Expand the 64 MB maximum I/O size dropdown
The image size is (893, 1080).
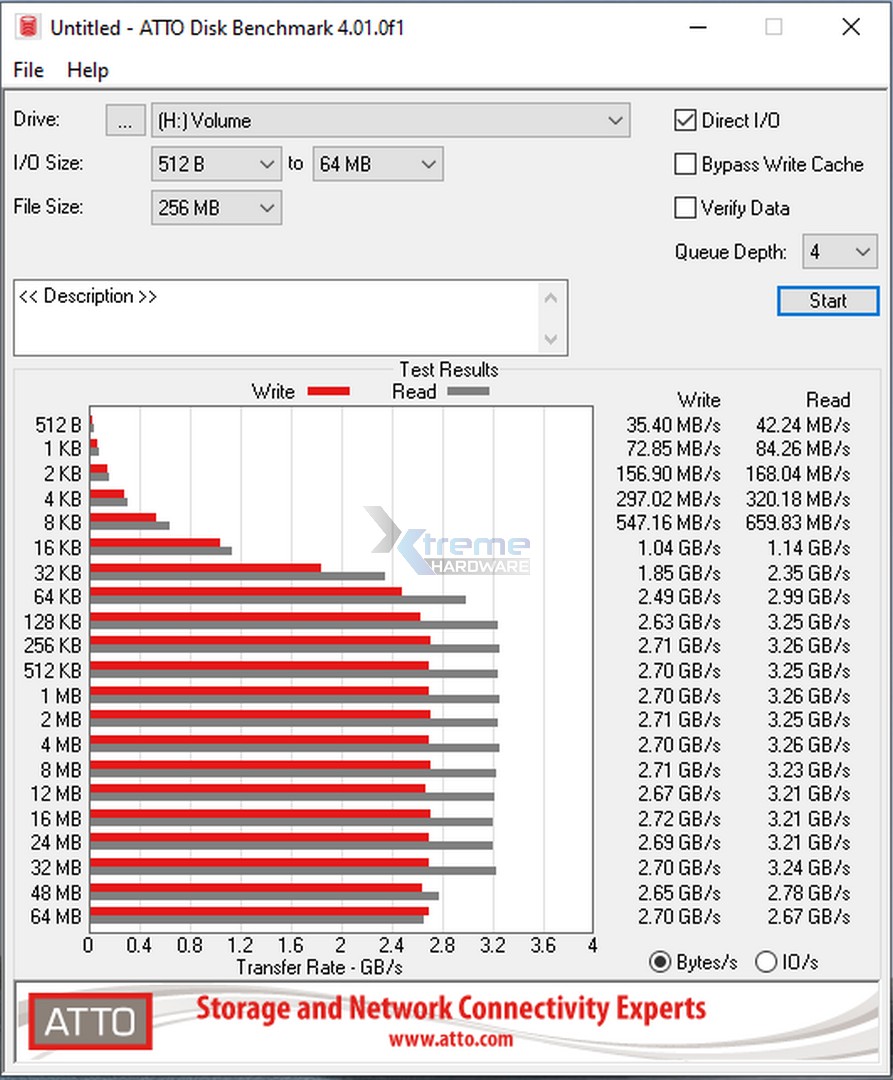(377, 164)
